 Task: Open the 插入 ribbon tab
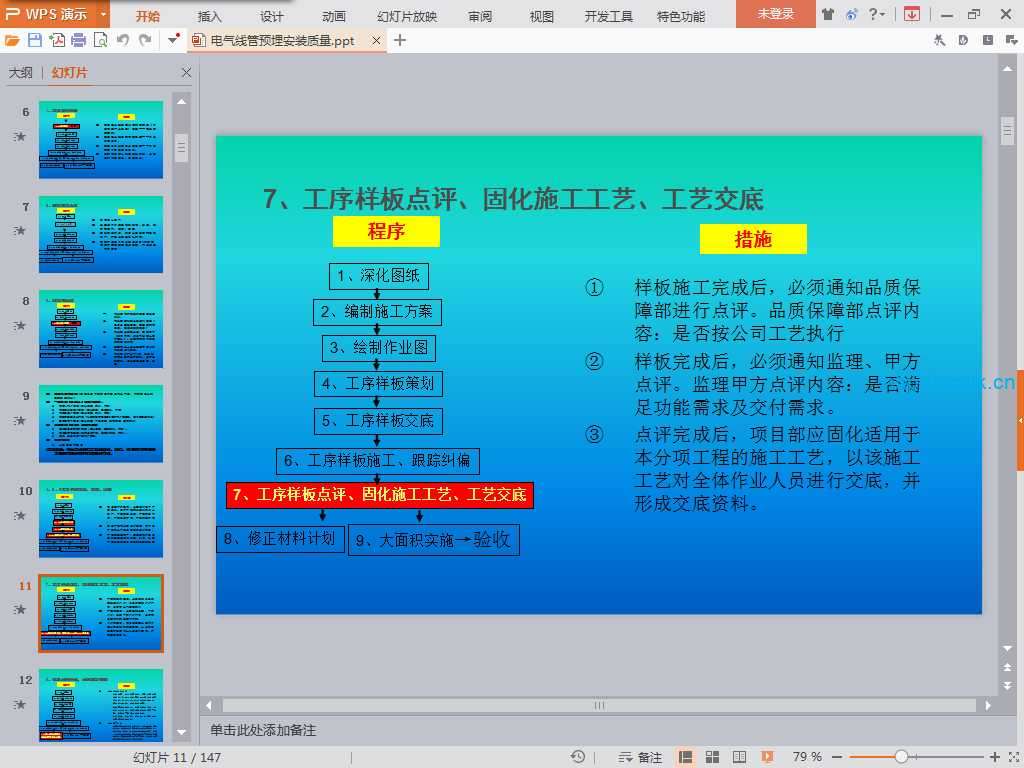210,16
